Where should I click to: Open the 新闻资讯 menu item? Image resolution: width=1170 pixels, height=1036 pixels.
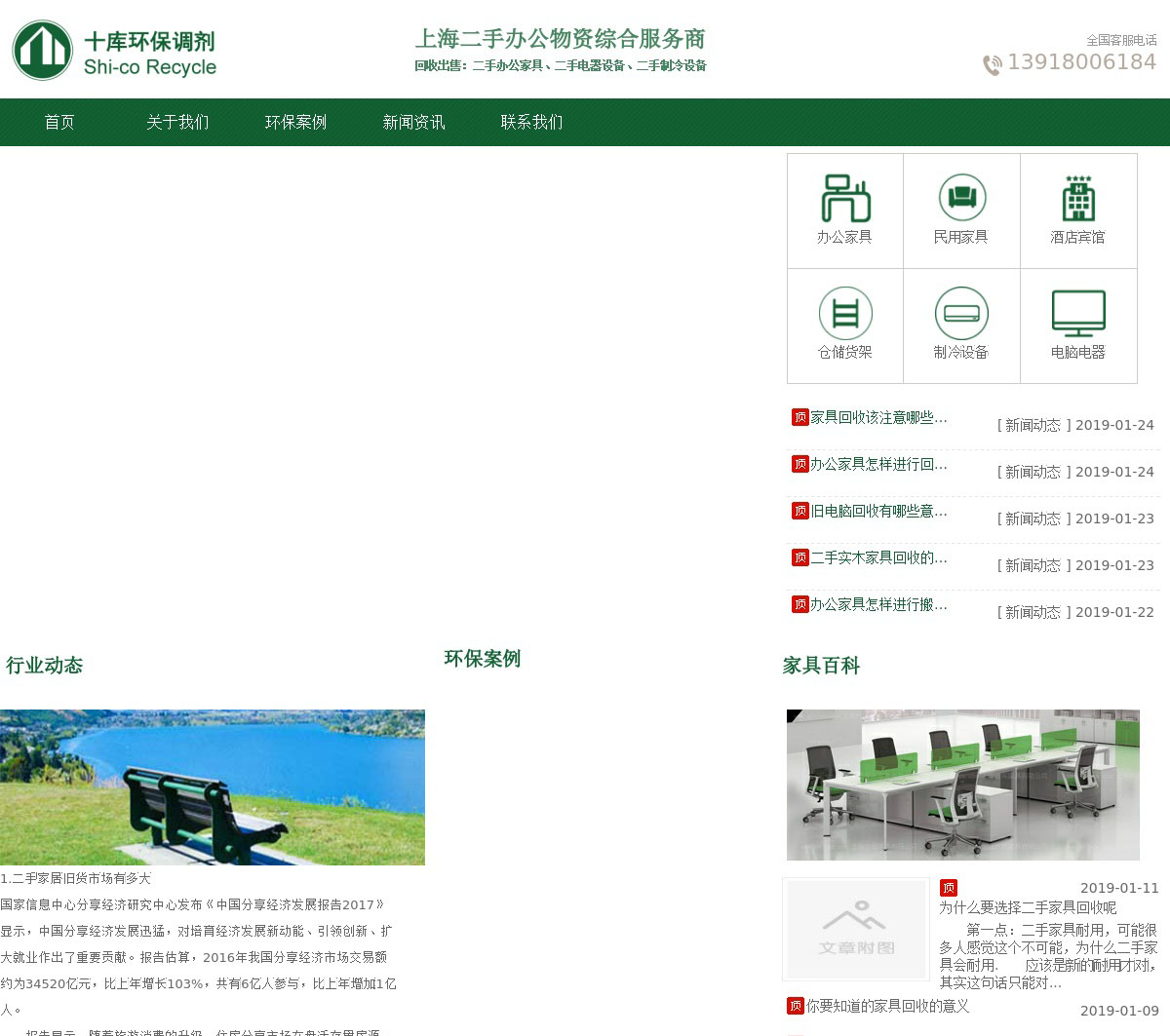413,122
